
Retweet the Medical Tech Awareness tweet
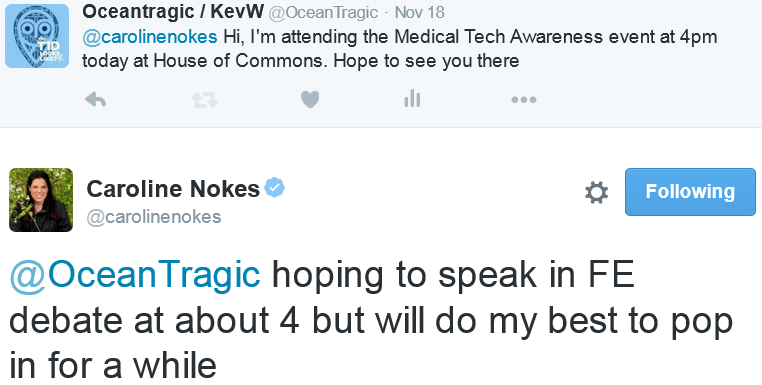pyautogui.click(x=204, y=100)
